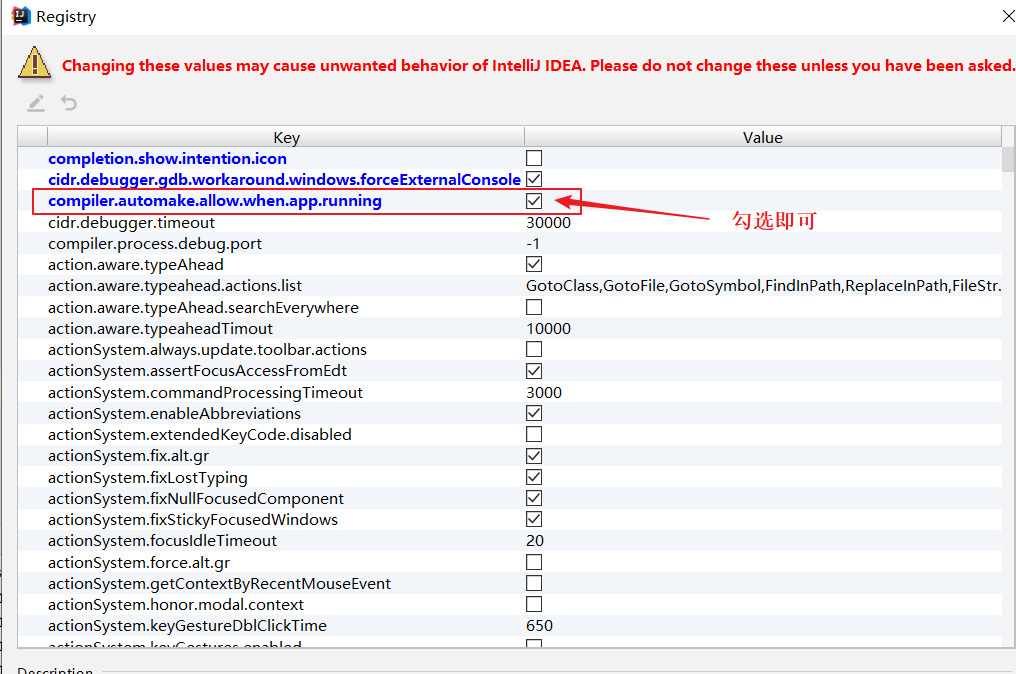The width and height of the screenshot is (1016, 674).
Task: Select the action.aware.typeAhead key row
Action: (x=135, y=264)
